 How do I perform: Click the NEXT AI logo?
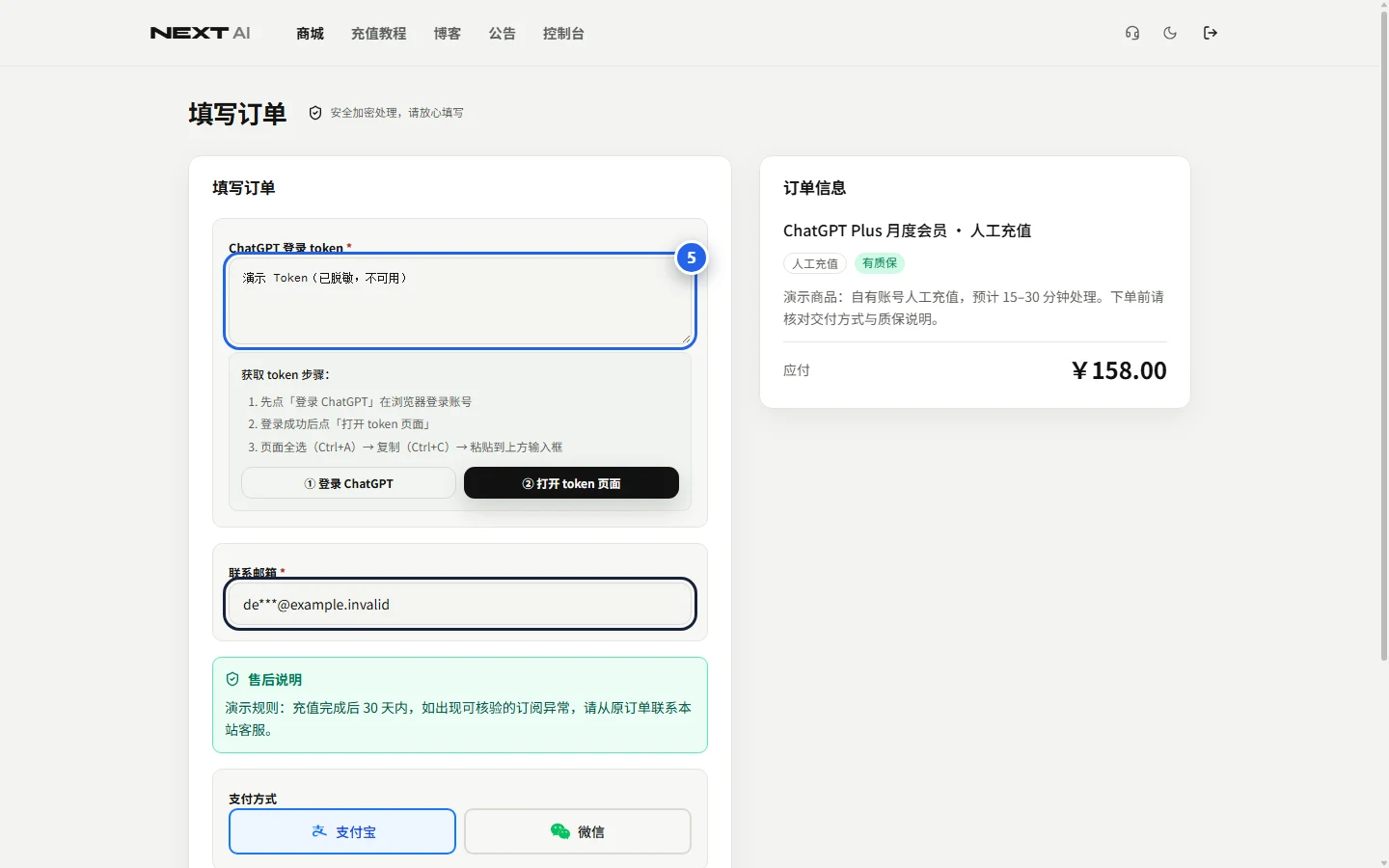click(x=201, y=33)
